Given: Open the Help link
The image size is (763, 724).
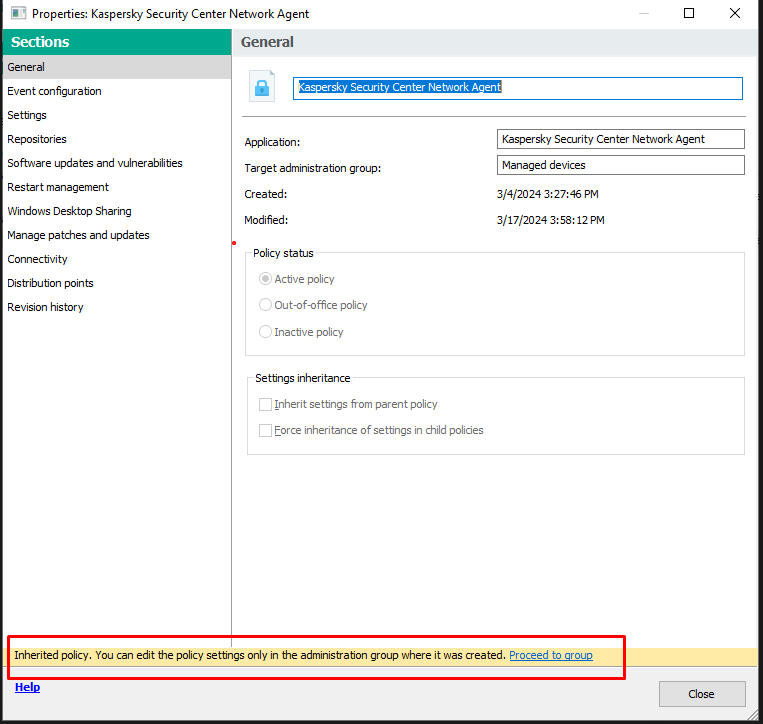Looking at the screenshot, I should click(27, 687).
